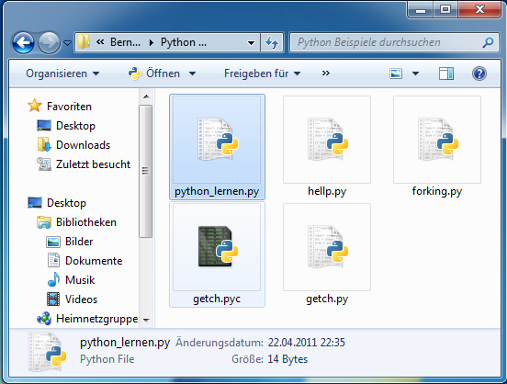The height and width of the screenshot is (384, 507).
Task: Click Python File type in details pane
Action: tap(107, 359)
